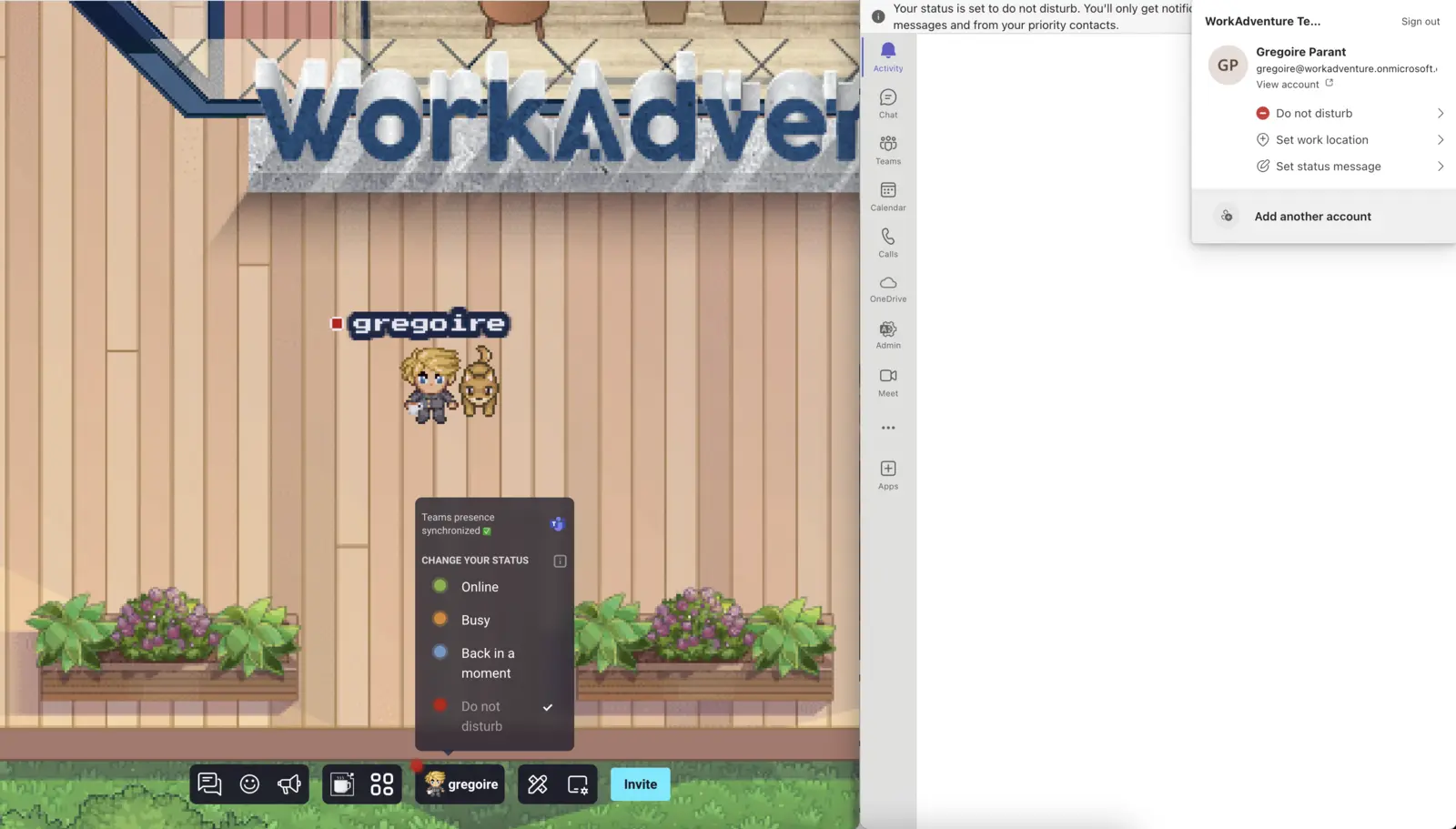Image resolution: width=1456 pixels, height=829 pixels.
Task: Click the orange Busy color dot
Action: [440, 619]
